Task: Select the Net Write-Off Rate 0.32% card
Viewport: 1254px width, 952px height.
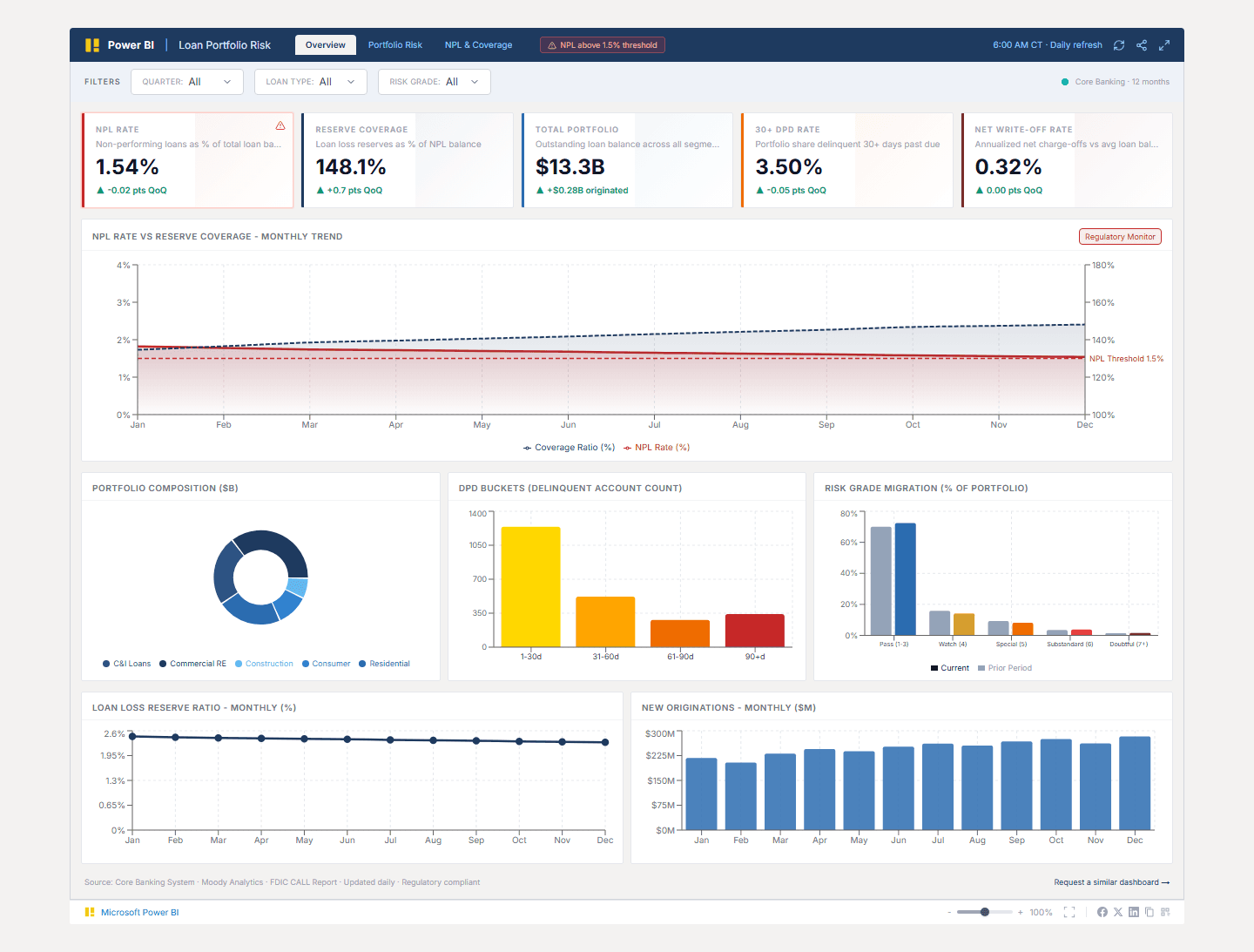Action: (x=1067, y=160)
